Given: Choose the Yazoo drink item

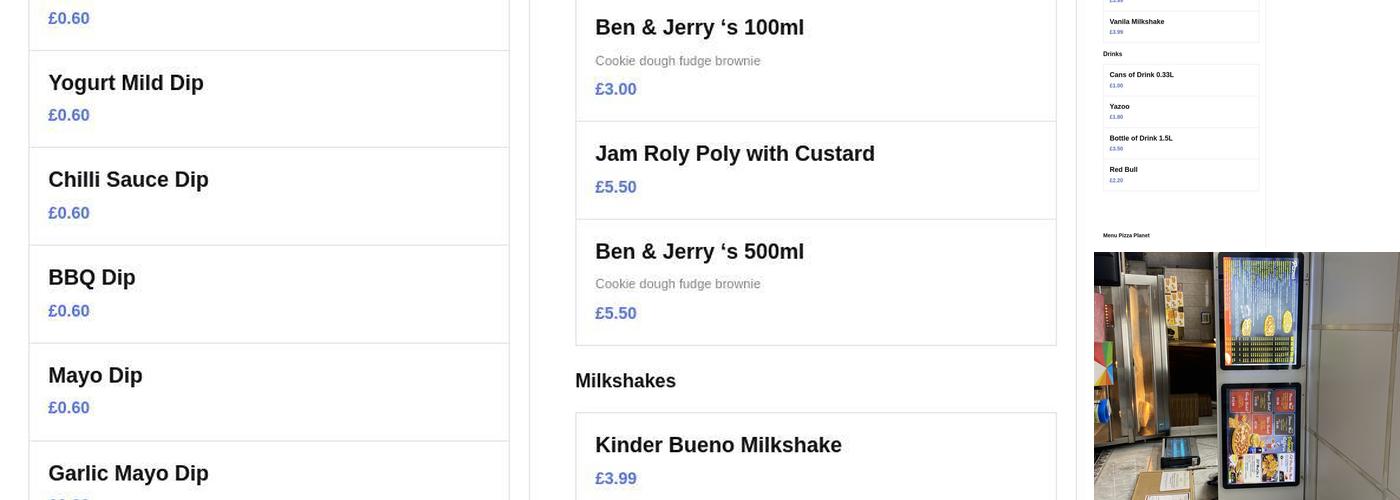Looking at the screenshot, I should [1119, 107].
